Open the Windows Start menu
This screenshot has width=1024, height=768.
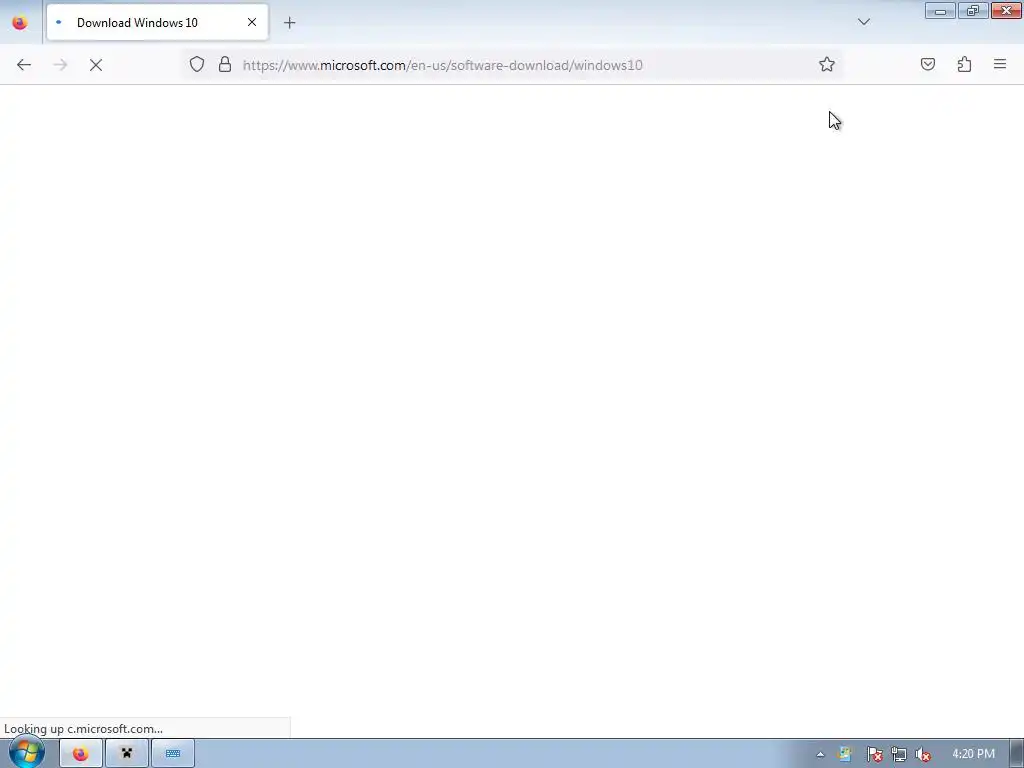(26, 753)
